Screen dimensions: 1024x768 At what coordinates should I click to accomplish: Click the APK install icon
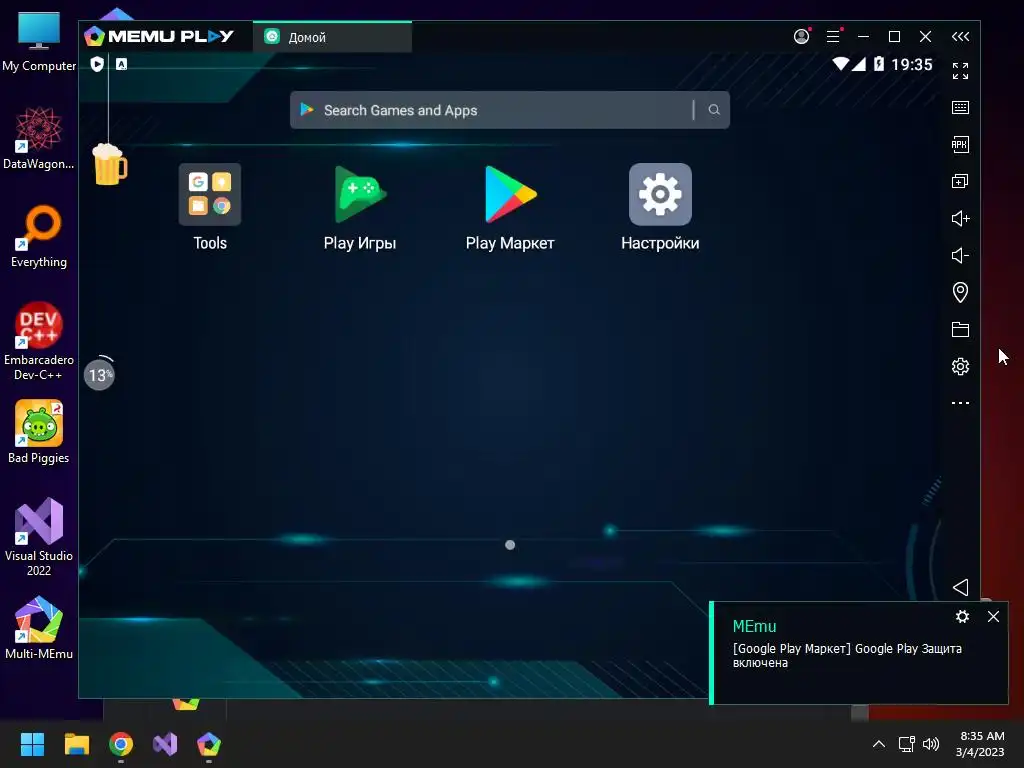pyautogui.click(x=960, y=144)
